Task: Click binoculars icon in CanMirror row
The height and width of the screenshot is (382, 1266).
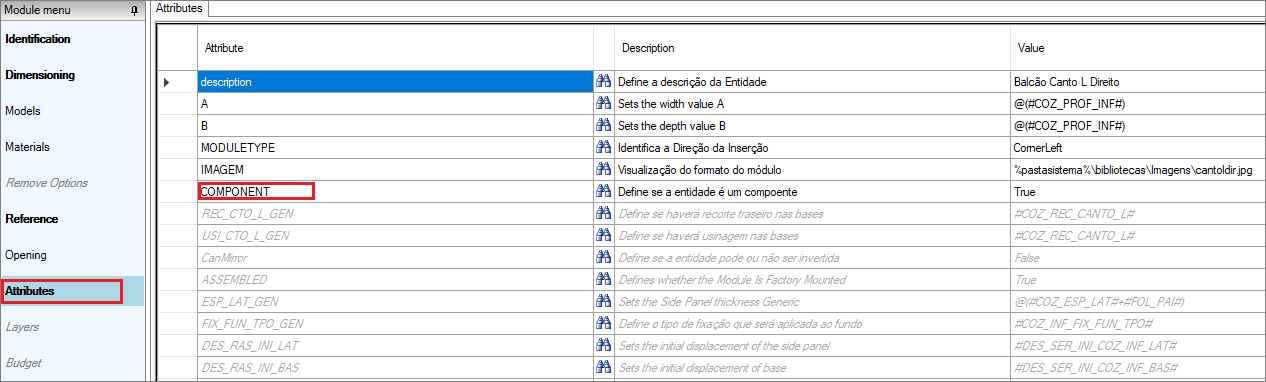Action: [604, 257]
